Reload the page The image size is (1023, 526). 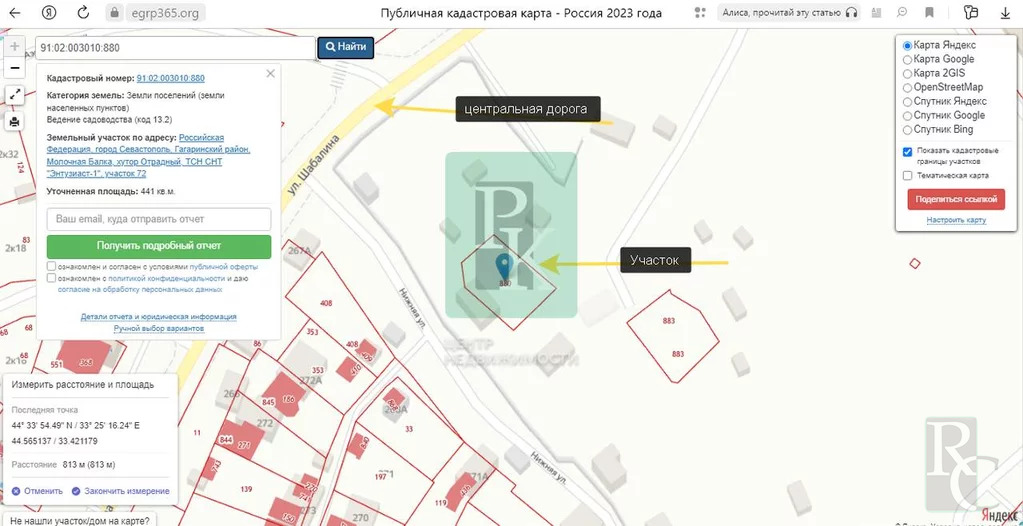(83, 12)
